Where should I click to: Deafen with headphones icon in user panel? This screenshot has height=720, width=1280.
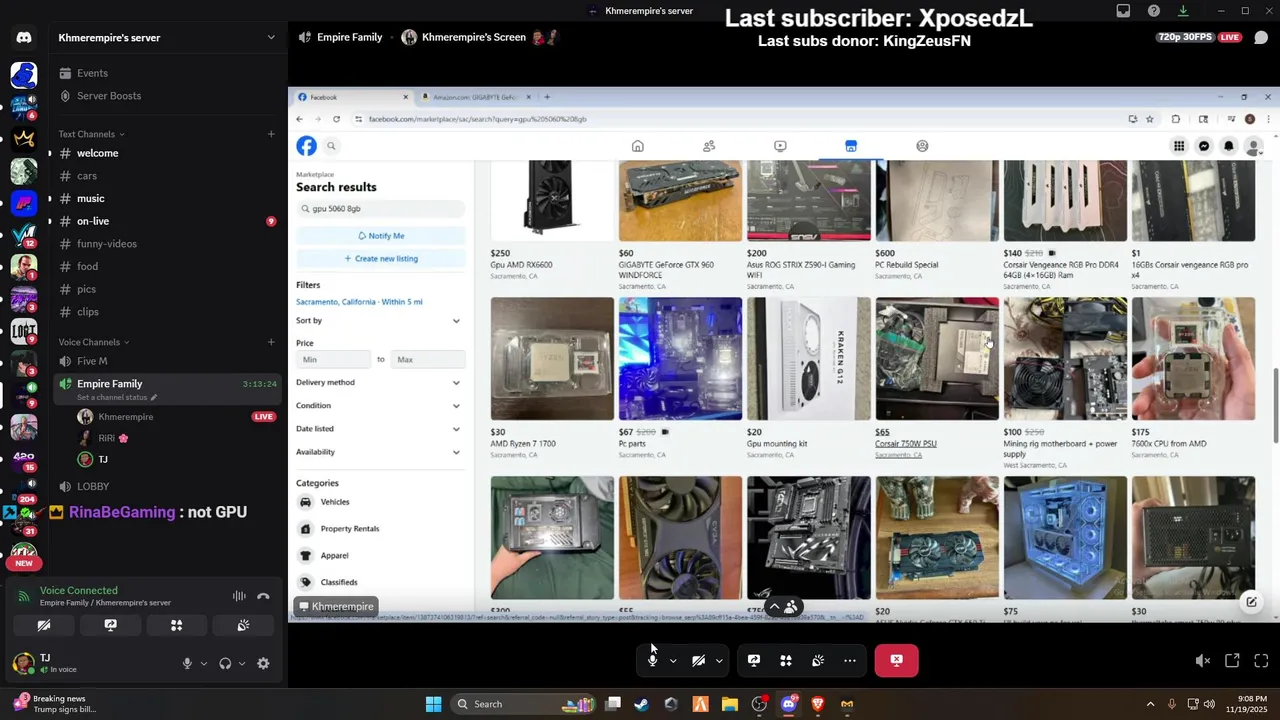pyautogui.click(x=225, y=663)
